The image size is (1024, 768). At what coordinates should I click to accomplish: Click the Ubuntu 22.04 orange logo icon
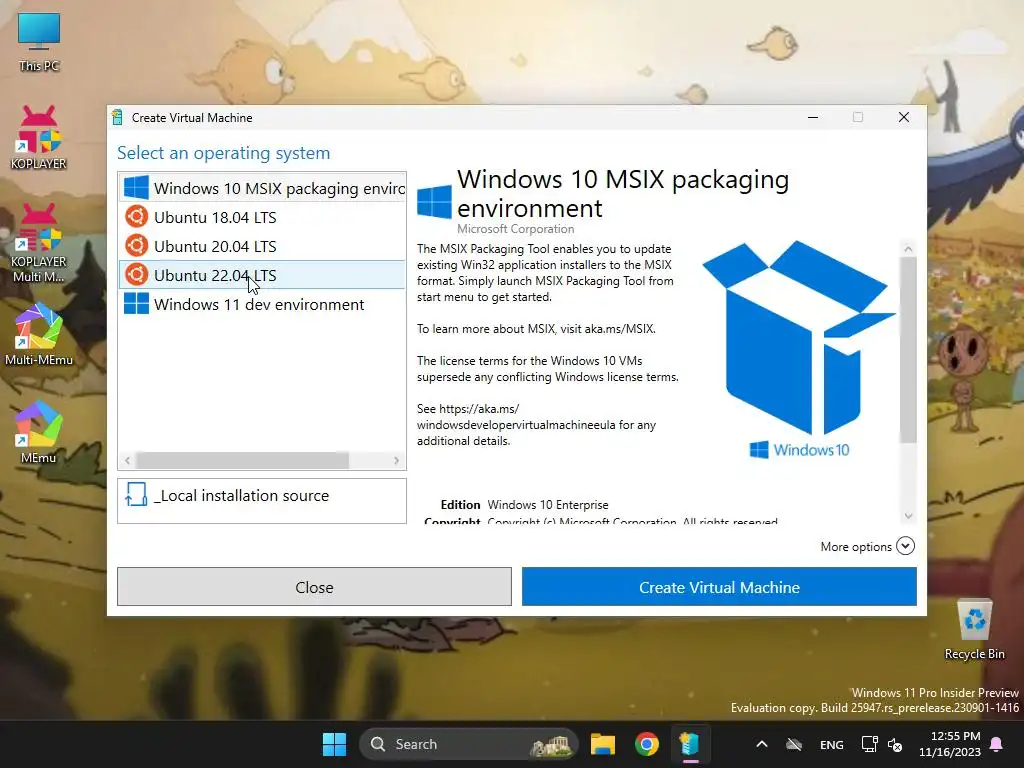pyautogui.click(x=136, y=274)
